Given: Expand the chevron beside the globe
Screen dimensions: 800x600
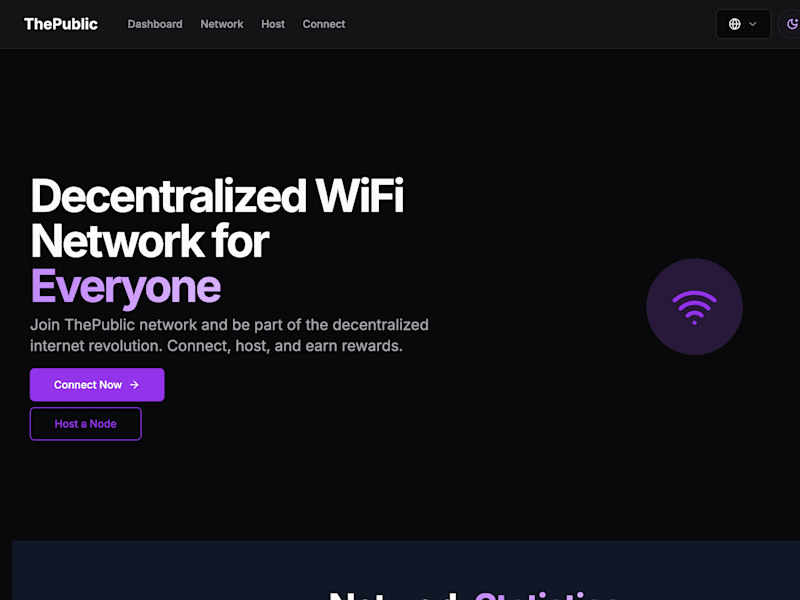Looking at the screenshot, I should [753, 24].
